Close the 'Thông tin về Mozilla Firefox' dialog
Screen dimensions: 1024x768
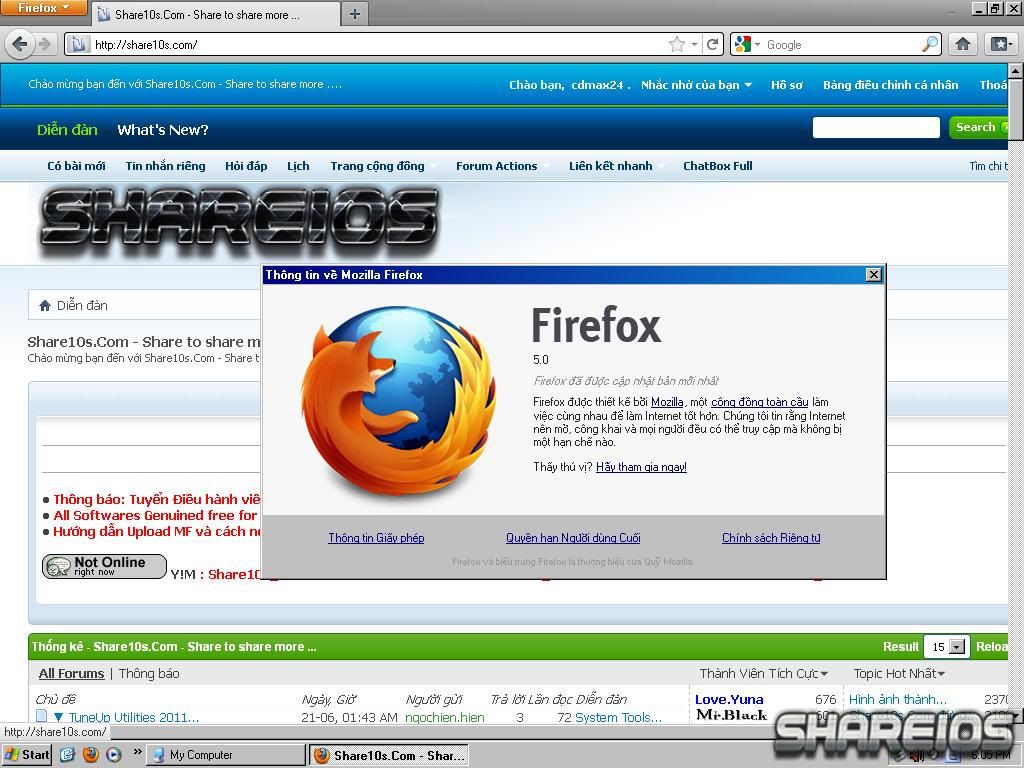[873, 274]
